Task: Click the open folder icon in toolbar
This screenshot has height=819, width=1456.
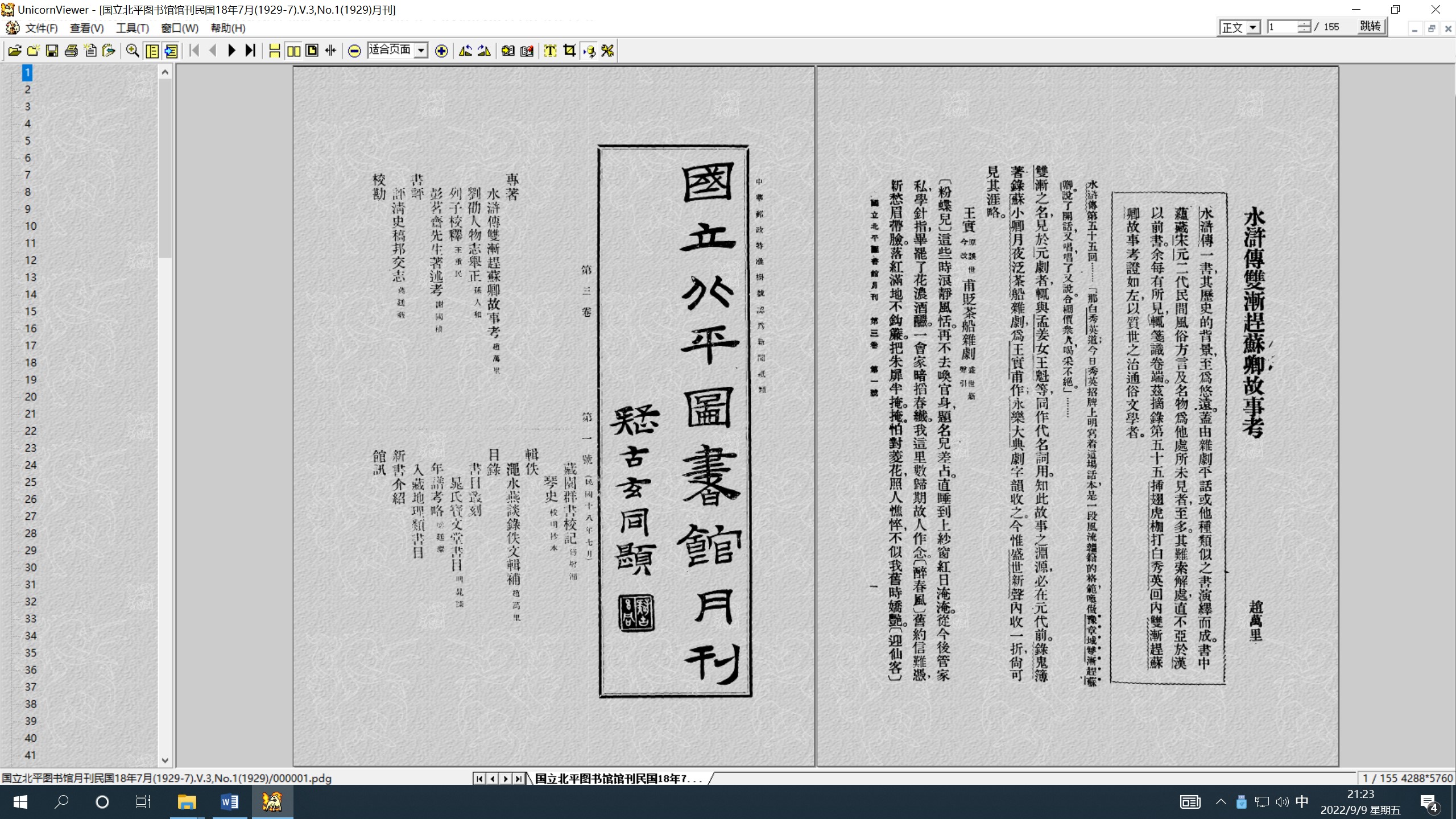Action: click(x=15, y=51)
